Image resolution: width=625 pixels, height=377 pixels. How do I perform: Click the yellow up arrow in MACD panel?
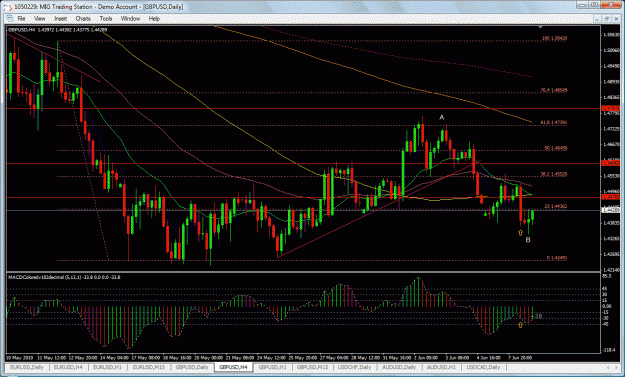click(x=520, y=325)
